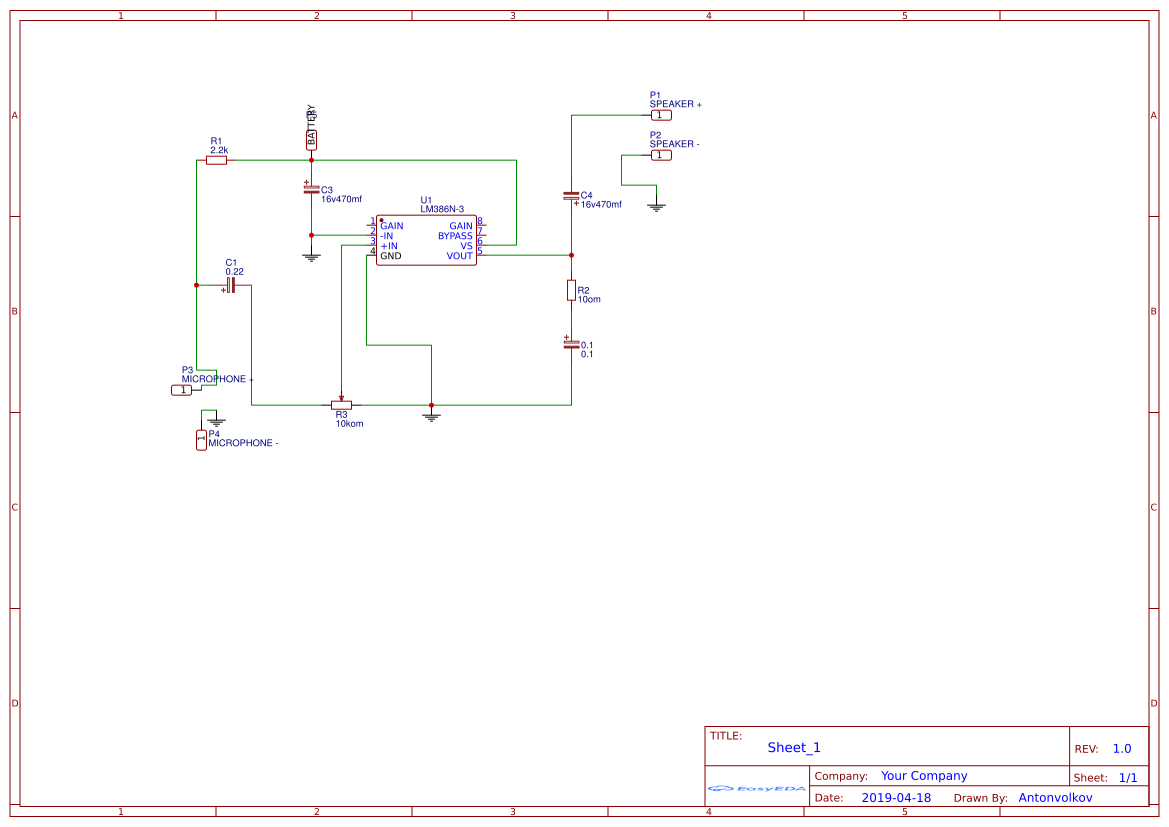Select the C4 output capacitor symbol
Image resolution: width=1169 pixels, height=827 pixels.
pyautogui.click(x=571, y=196)
